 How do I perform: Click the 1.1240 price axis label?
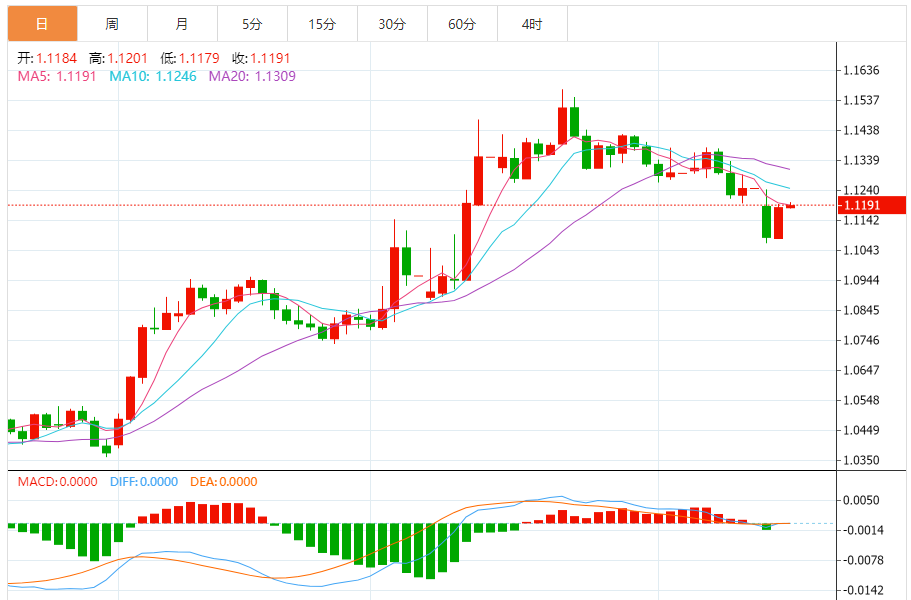pyautogui.click(x=861, y=190)
